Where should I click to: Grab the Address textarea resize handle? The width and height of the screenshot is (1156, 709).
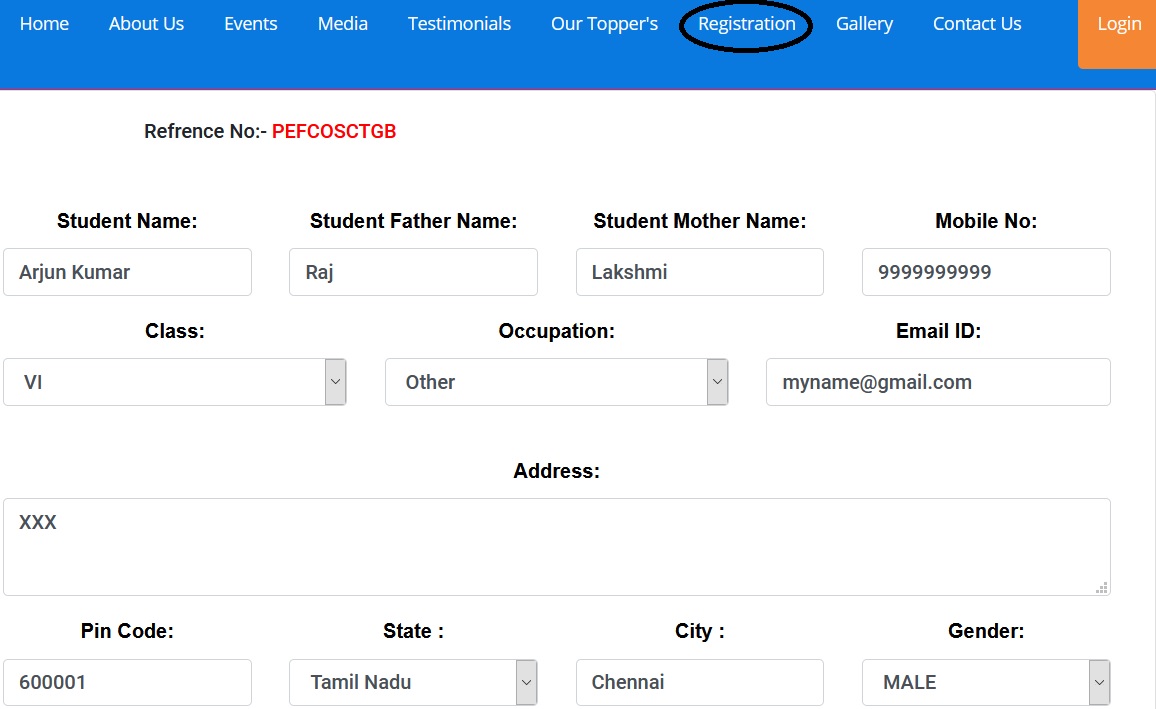[1102, 588]
